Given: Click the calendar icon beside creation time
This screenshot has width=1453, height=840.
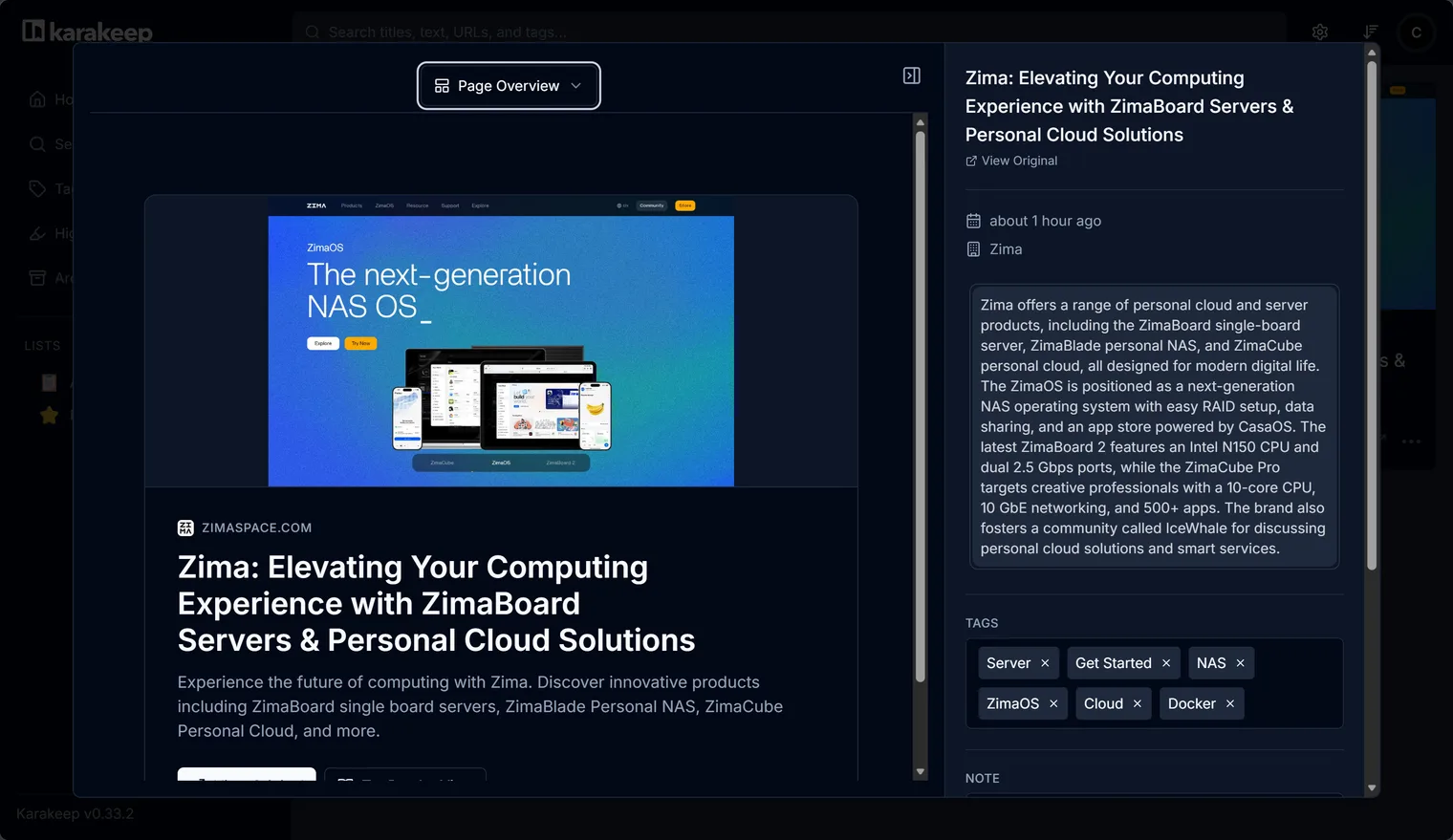Looking at the screenshot, I should tap(973, 221).
